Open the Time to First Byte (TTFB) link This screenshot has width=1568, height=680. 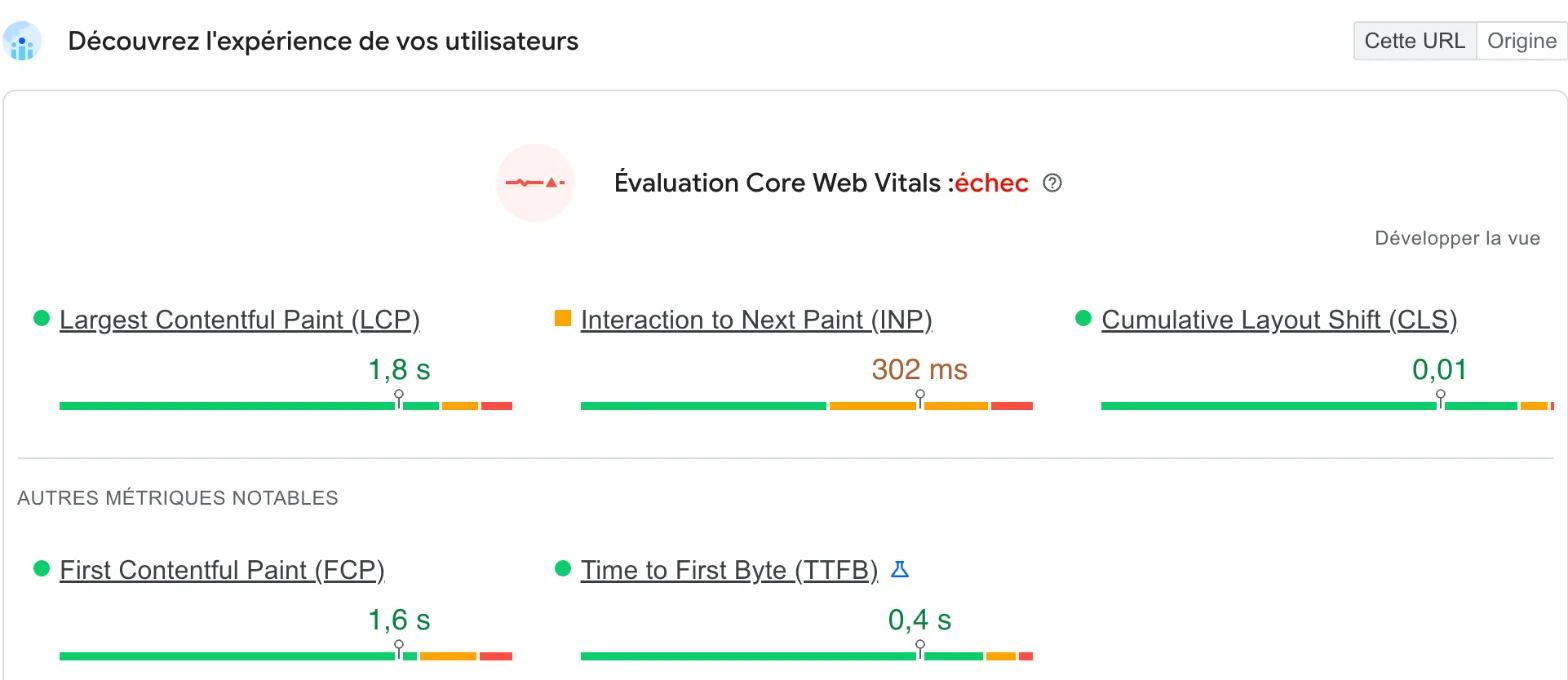point(729,570)
